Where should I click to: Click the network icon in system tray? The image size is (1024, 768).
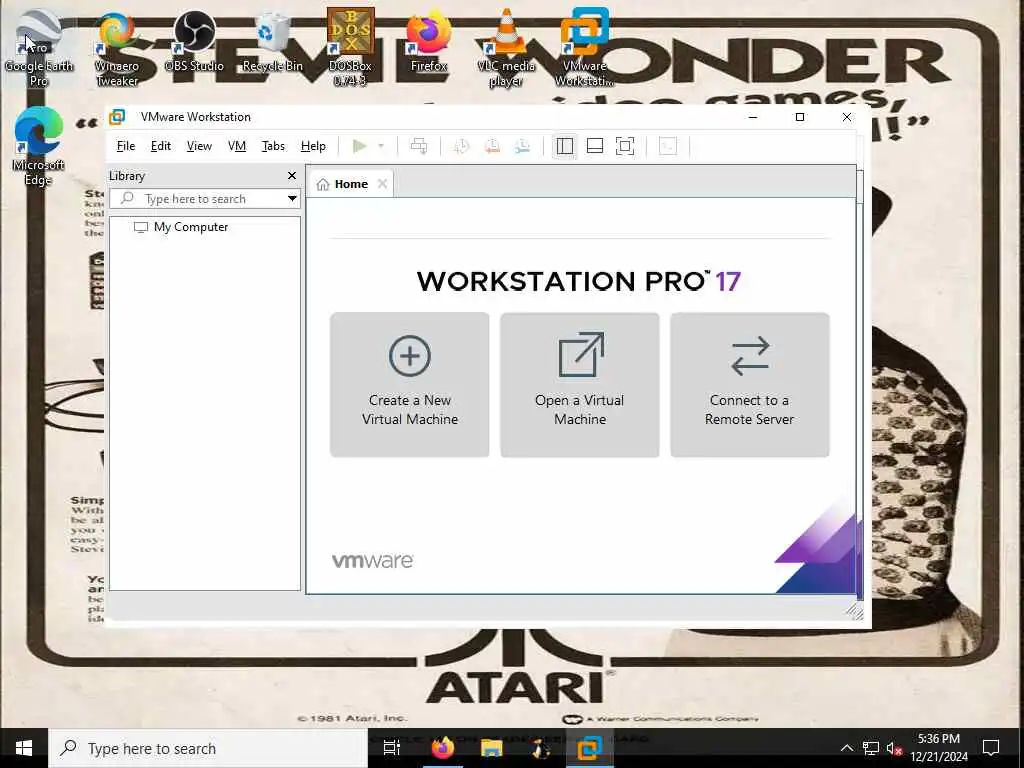pyautogui.click(x=871, y=748)
